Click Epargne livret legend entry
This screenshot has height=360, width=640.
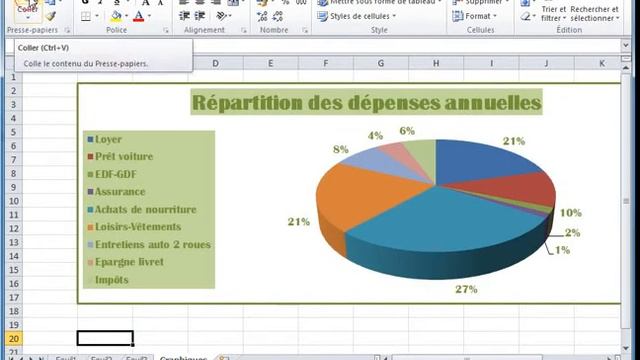(125, 262)
